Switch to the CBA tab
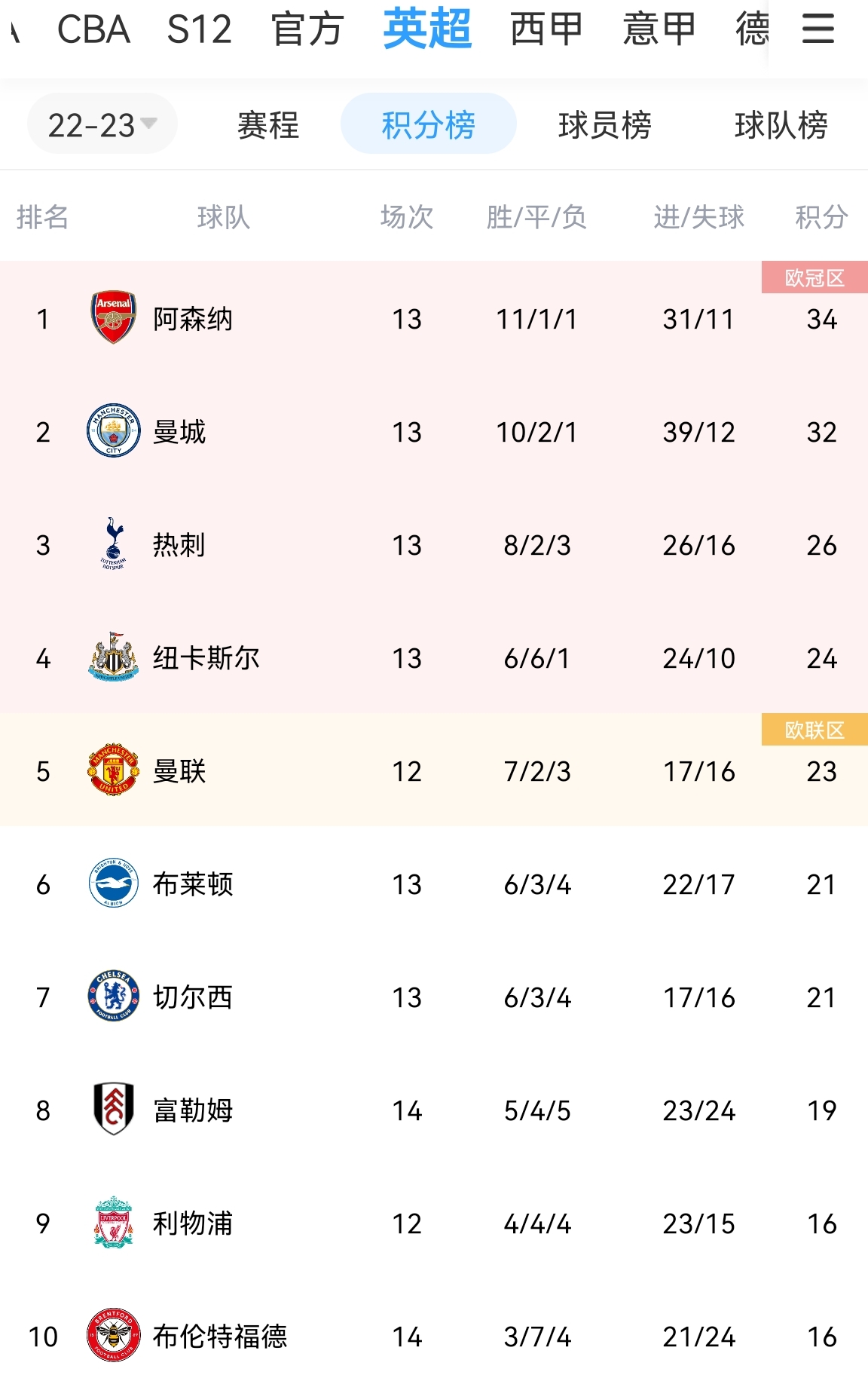The height and width of the screenshot is (1378, 868). [x=94, y=29]
